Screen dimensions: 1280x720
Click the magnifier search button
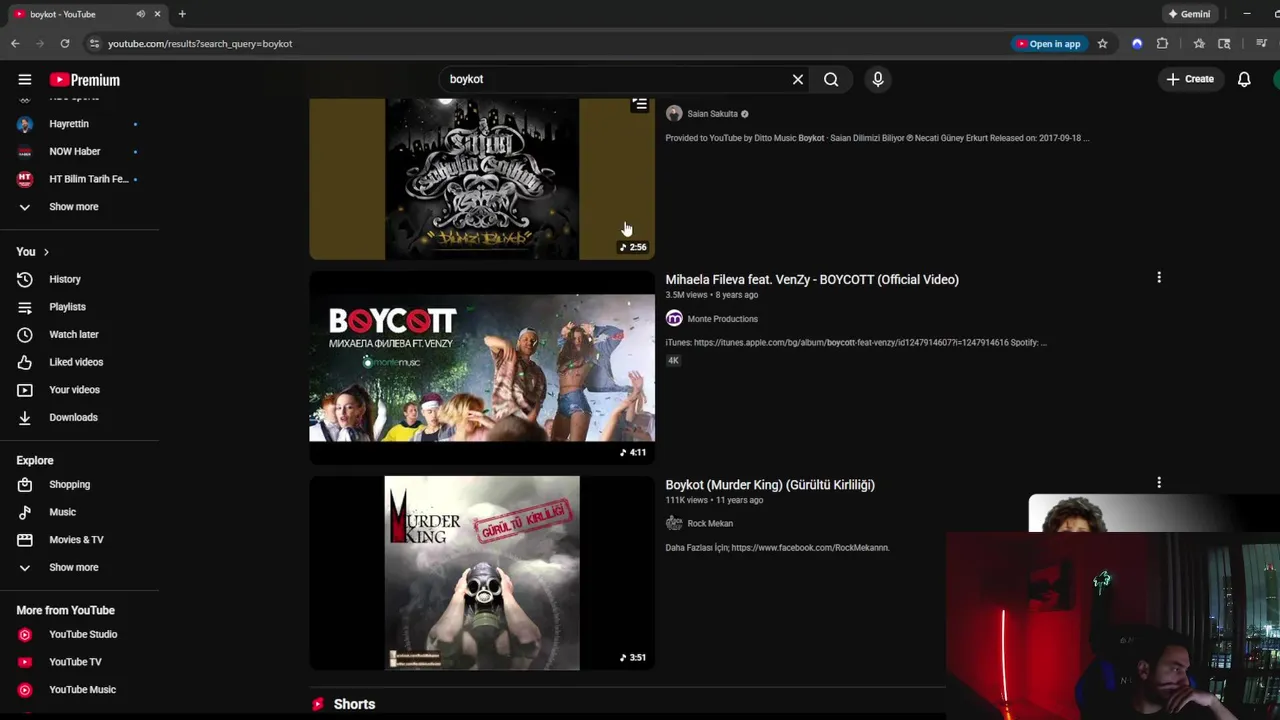coord(831,79)
